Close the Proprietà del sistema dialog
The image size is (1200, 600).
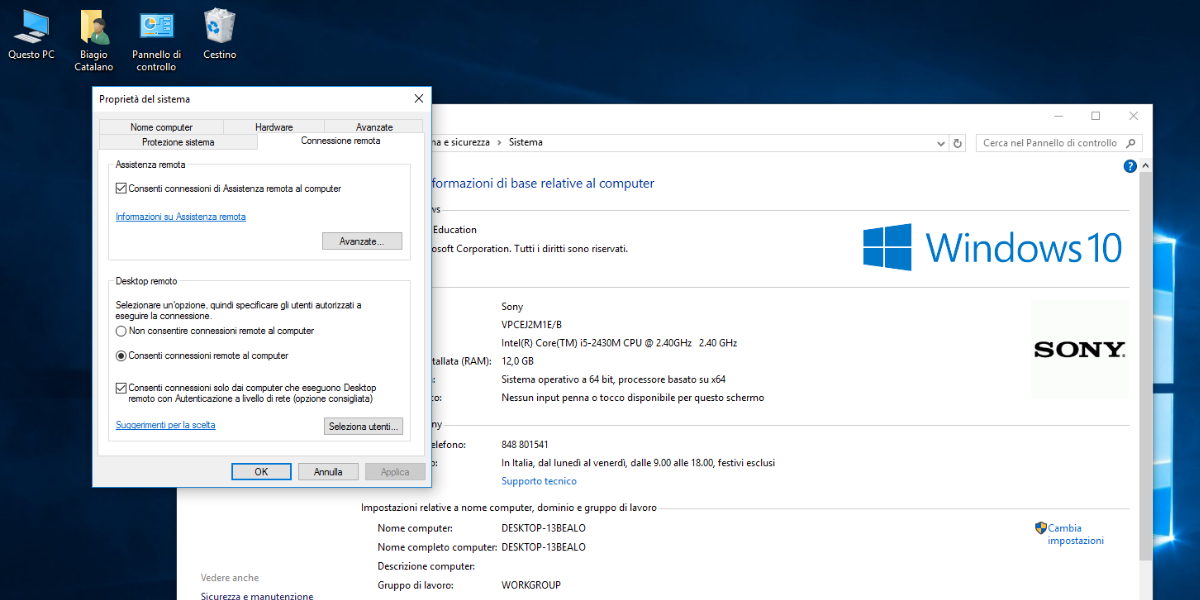click(x=418, y=98)
